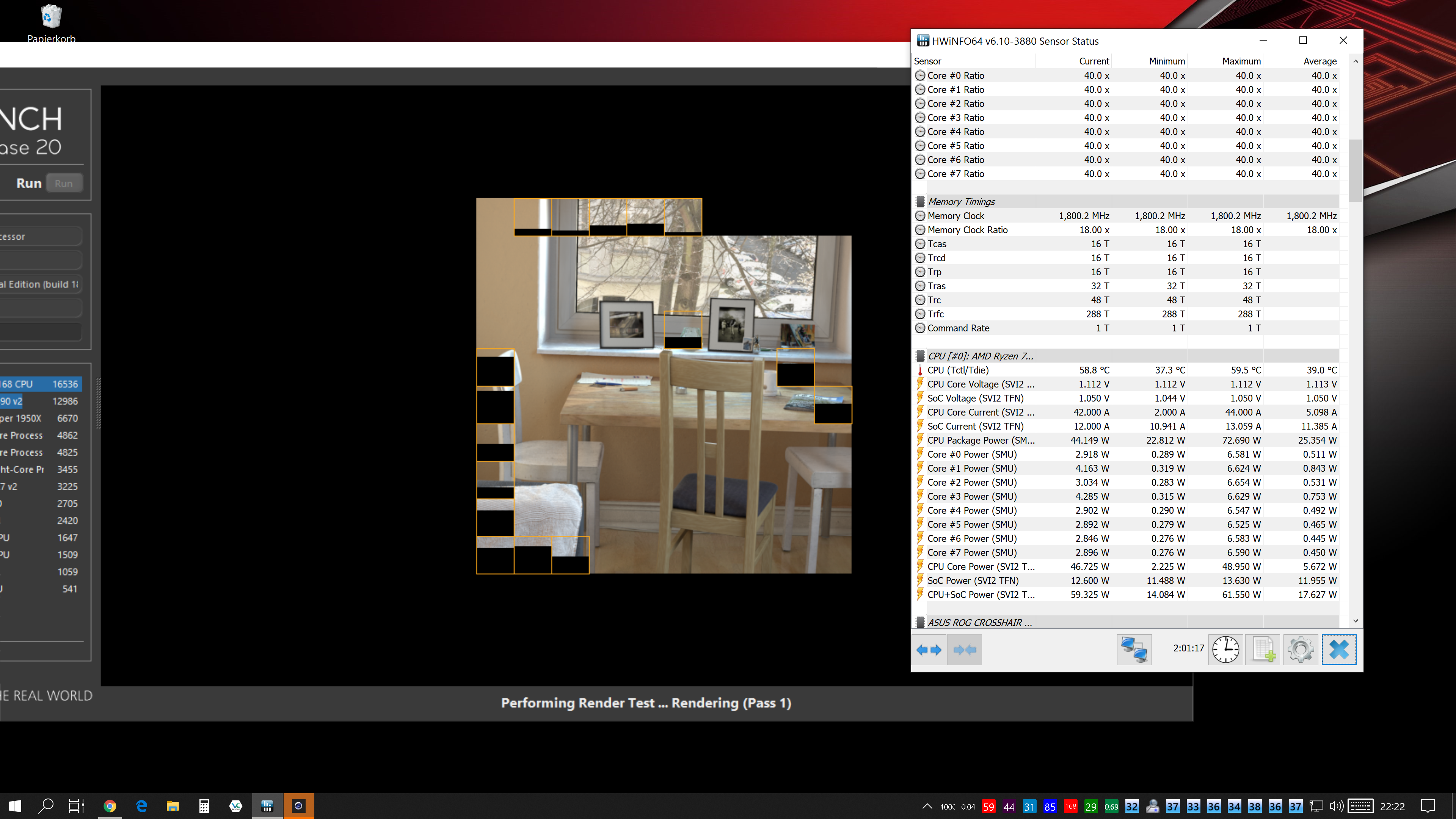Open Google Chrome from the taskbar
Image resolution: width=1456 pixels, height=819 pixels.
pos(110,806)
